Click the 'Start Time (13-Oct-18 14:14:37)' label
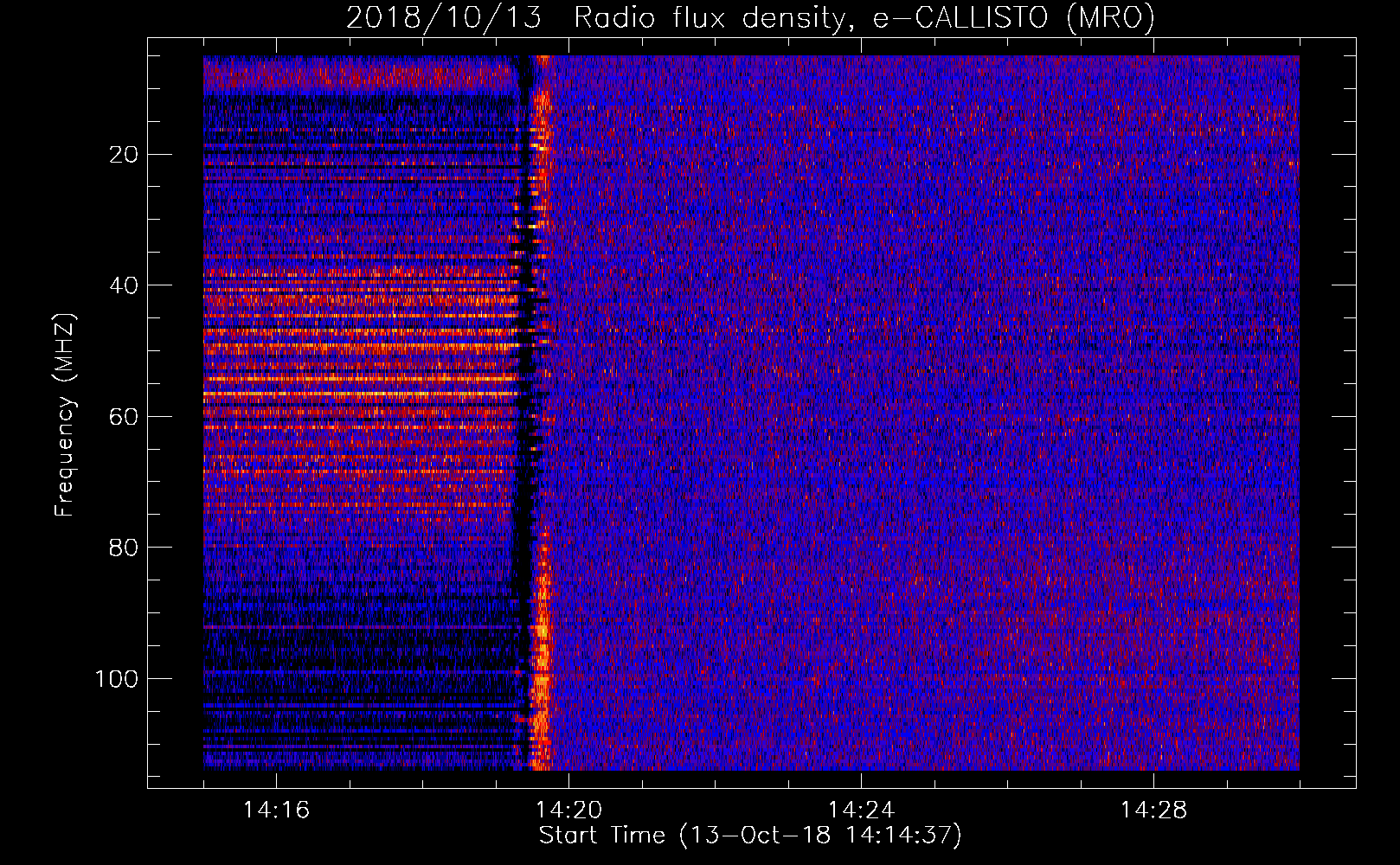This screenshot has width=1400, height=865. 750,836
